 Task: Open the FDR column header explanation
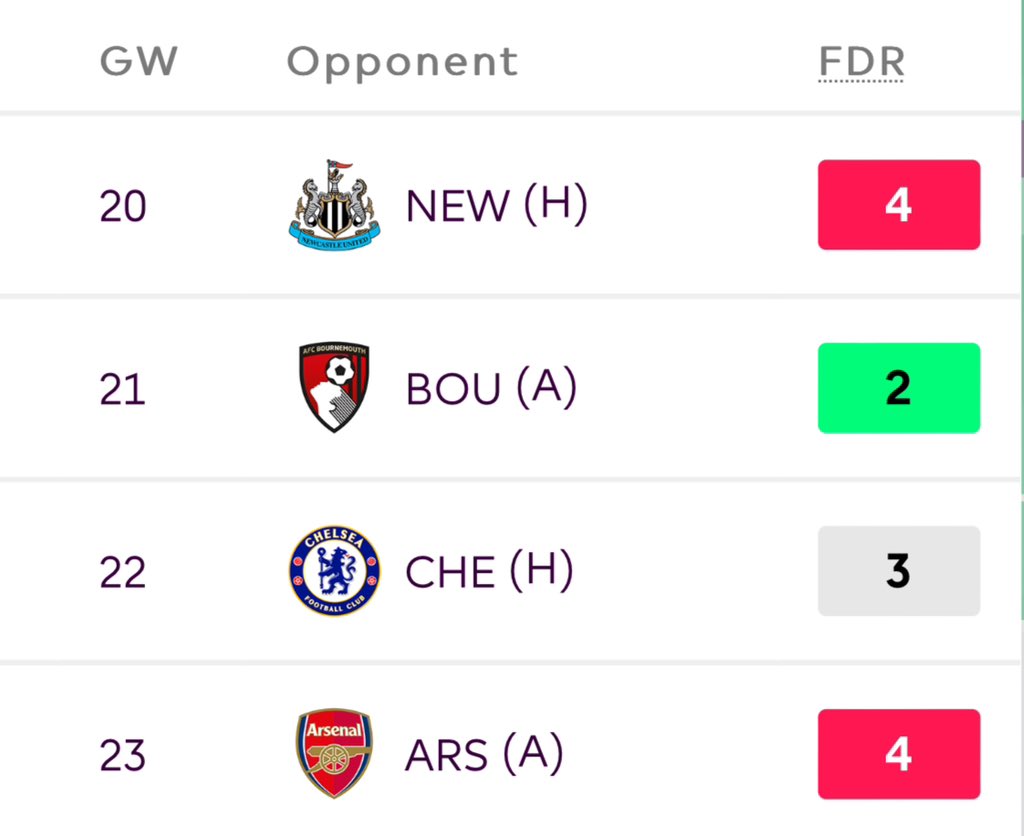[x=861, y=62]
